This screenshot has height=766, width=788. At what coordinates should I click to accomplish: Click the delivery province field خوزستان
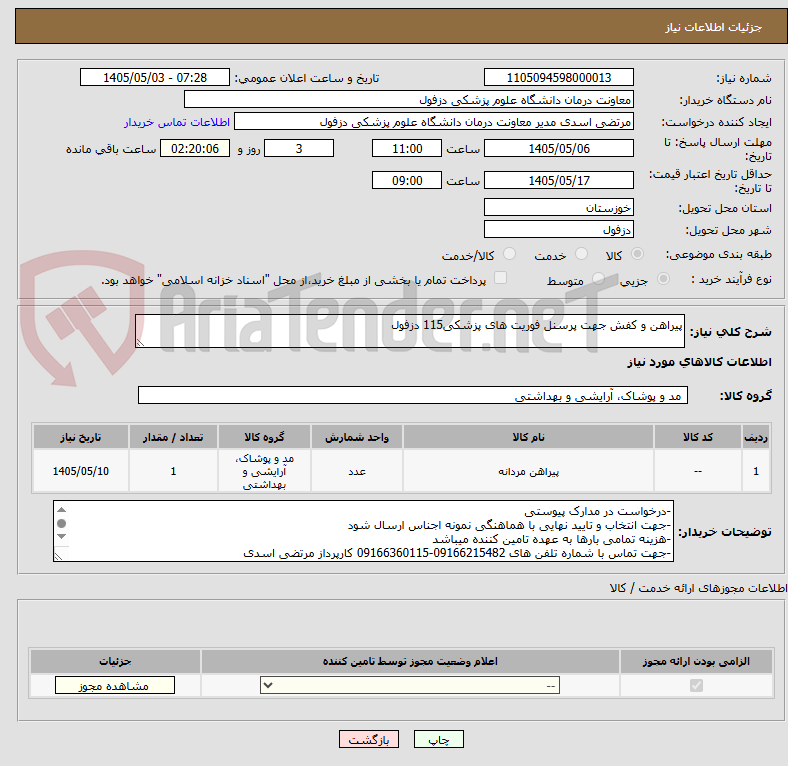pos(558,207)
